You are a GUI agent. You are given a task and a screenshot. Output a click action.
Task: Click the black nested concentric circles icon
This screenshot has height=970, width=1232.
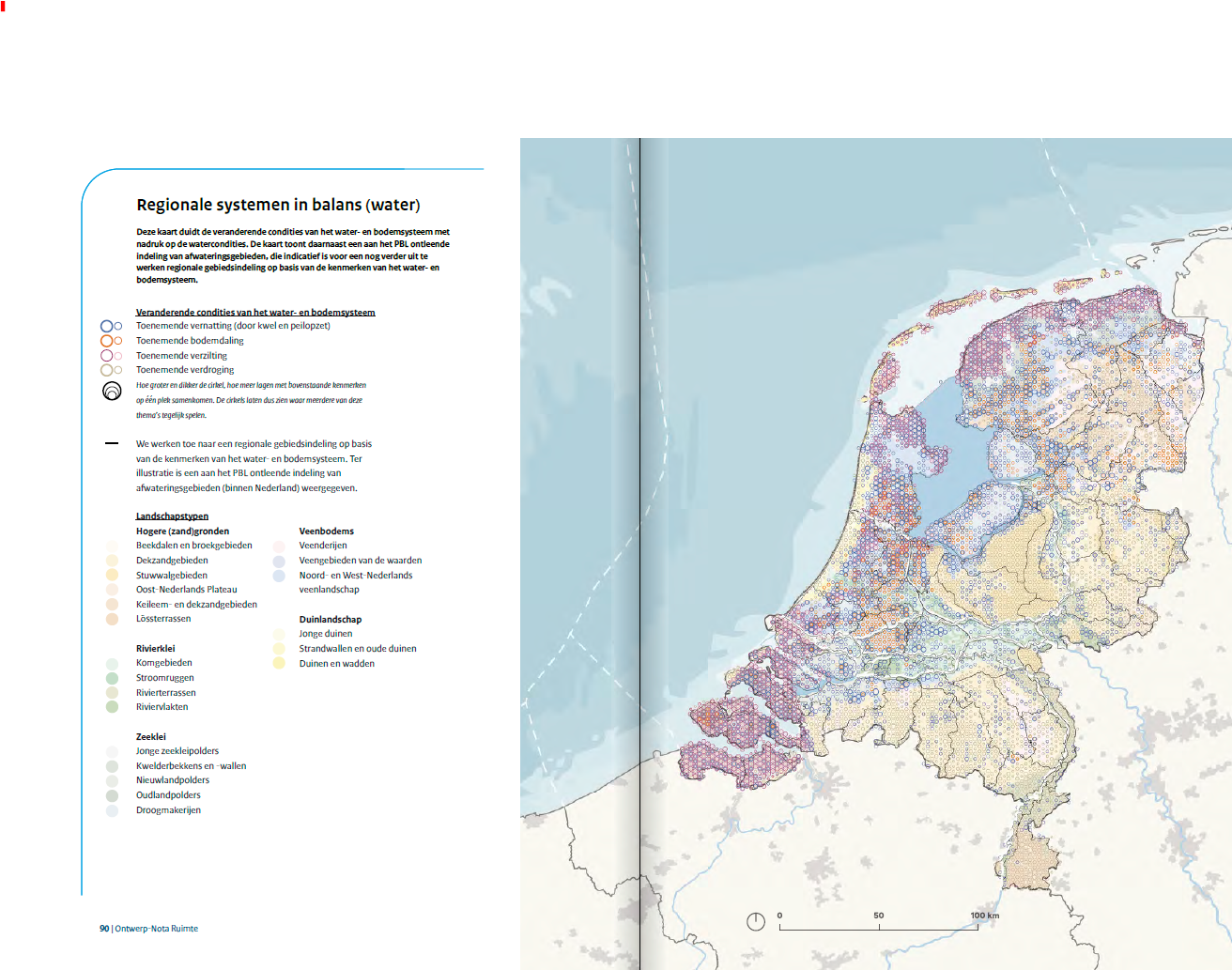tap(112, 391)
